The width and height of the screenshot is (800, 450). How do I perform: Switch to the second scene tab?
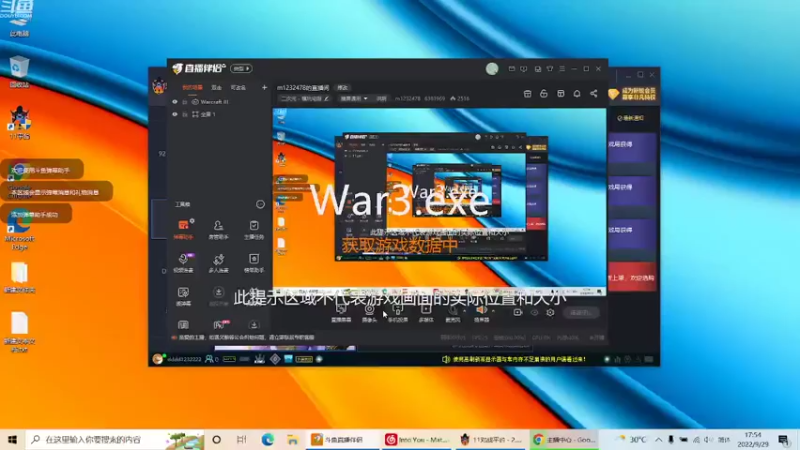[217, 88]
